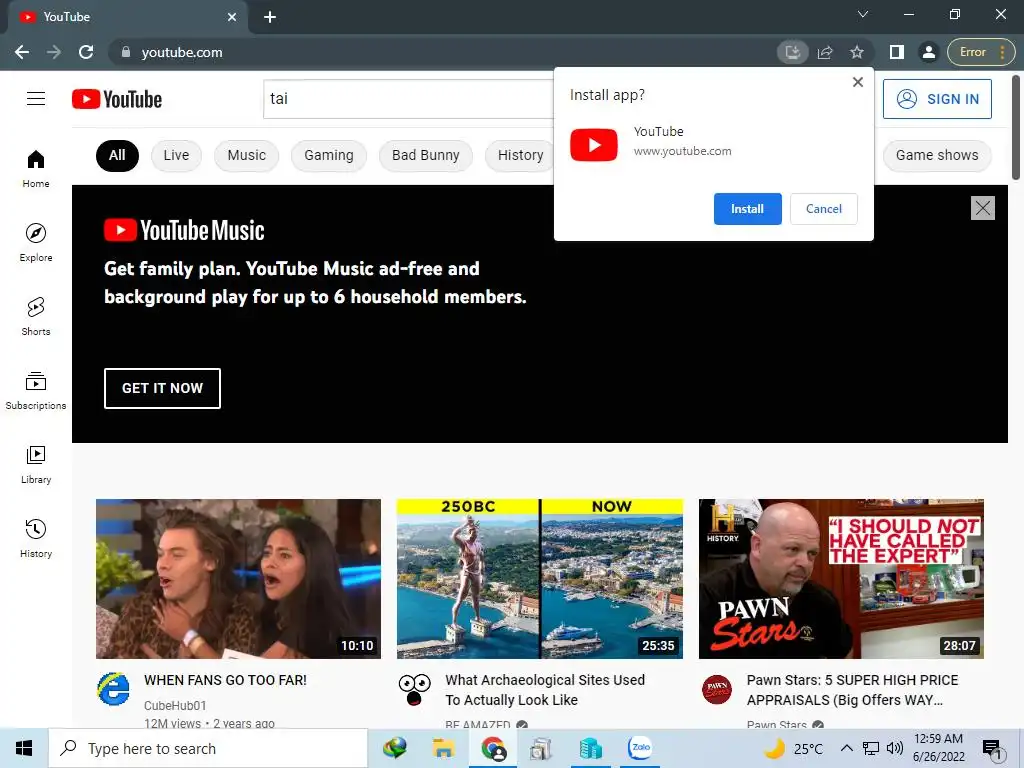Open Explore in the sidebar
The image size is (1024, 768).
pos(36,242)
